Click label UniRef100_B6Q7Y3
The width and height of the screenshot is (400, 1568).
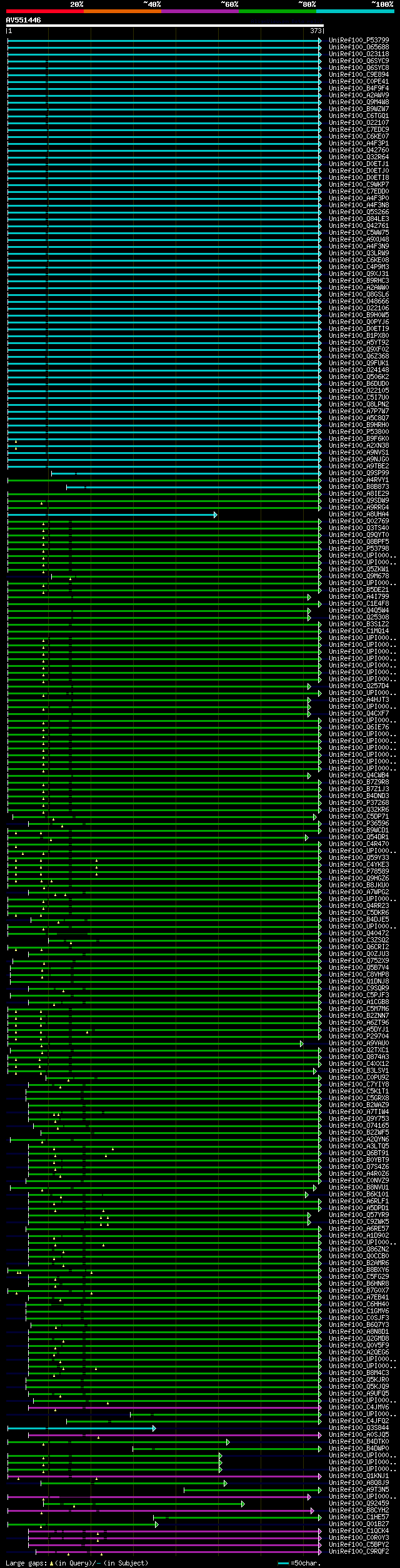click(359, 1324)
